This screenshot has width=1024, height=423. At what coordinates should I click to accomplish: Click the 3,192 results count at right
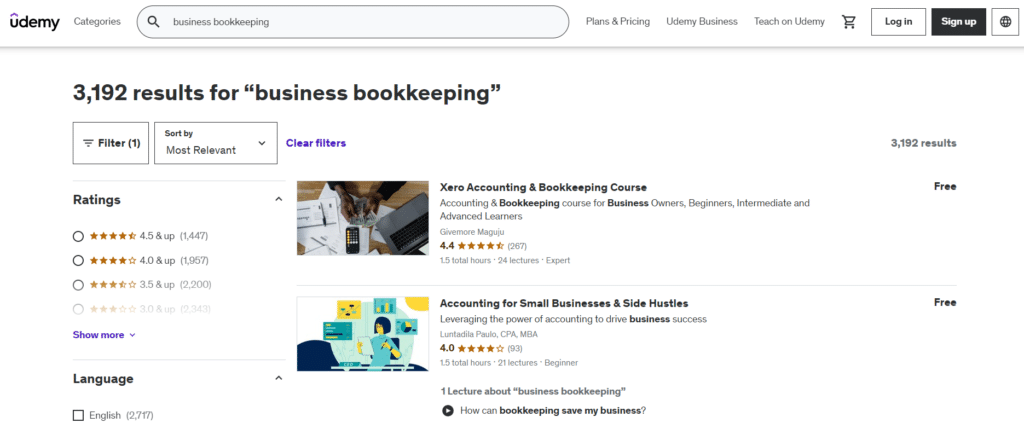(923, 143)
